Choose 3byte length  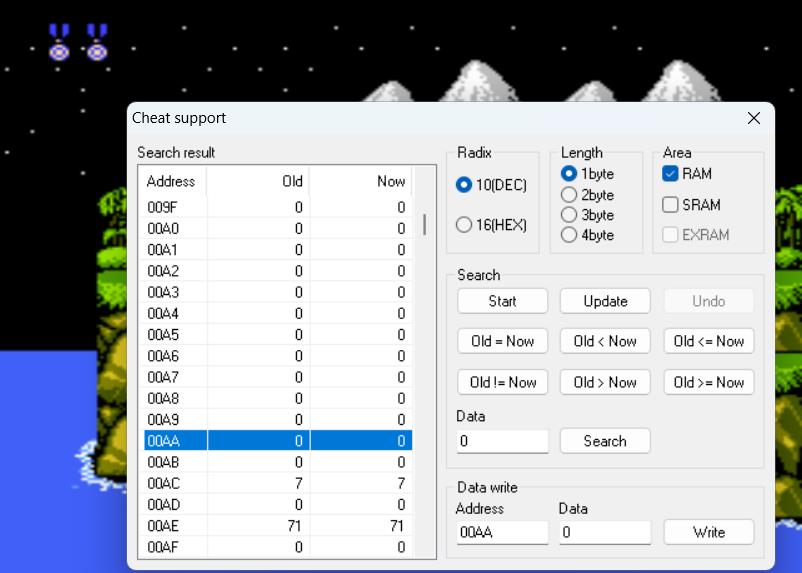587,215
